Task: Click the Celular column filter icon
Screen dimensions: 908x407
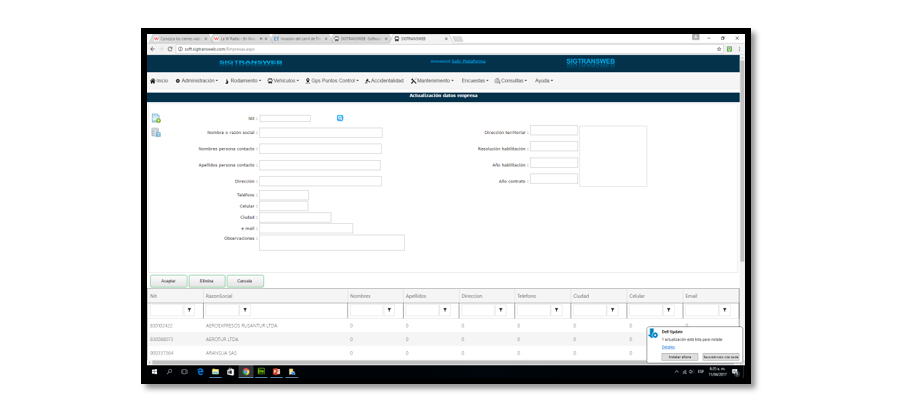Action: (x=669, y=310)
